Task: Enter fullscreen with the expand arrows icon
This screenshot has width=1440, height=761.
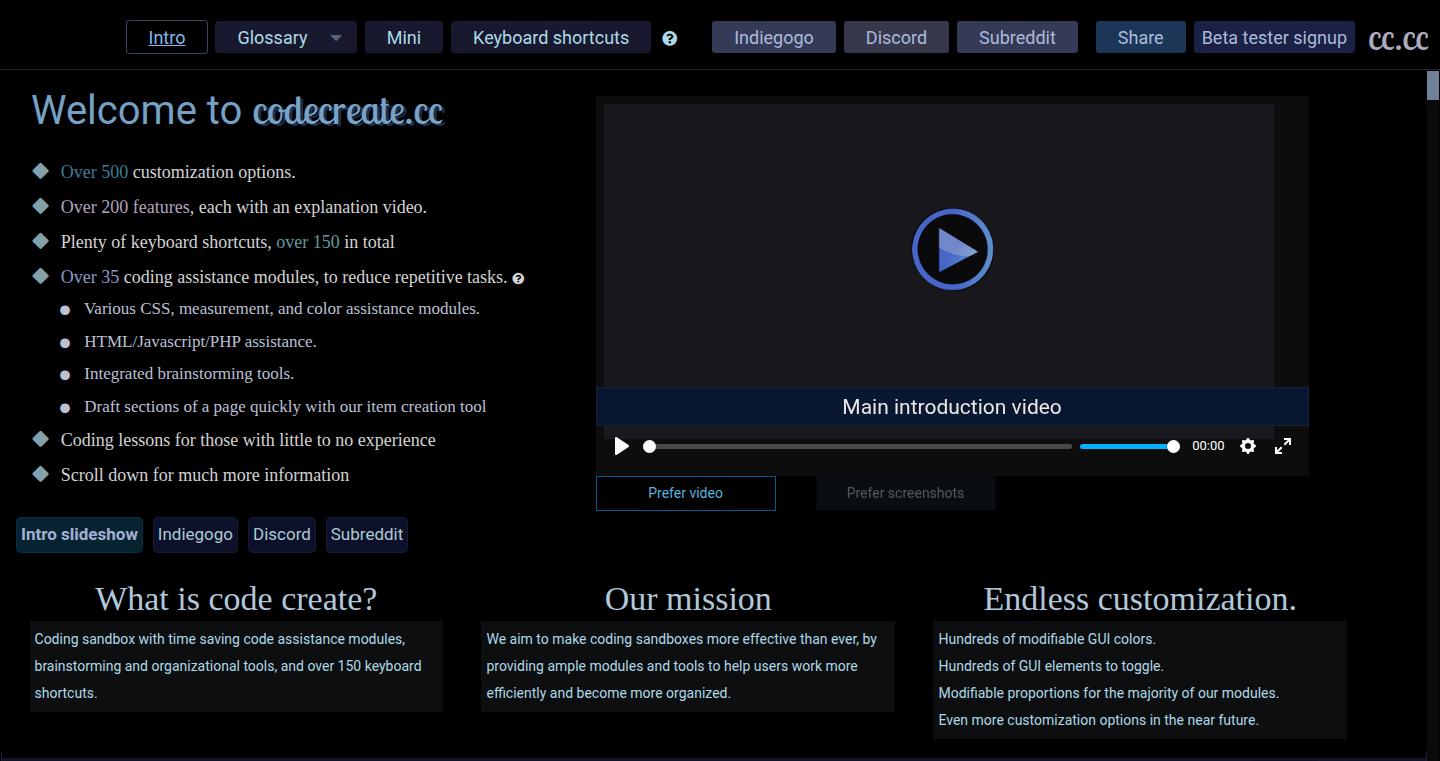Action: 1283,446
